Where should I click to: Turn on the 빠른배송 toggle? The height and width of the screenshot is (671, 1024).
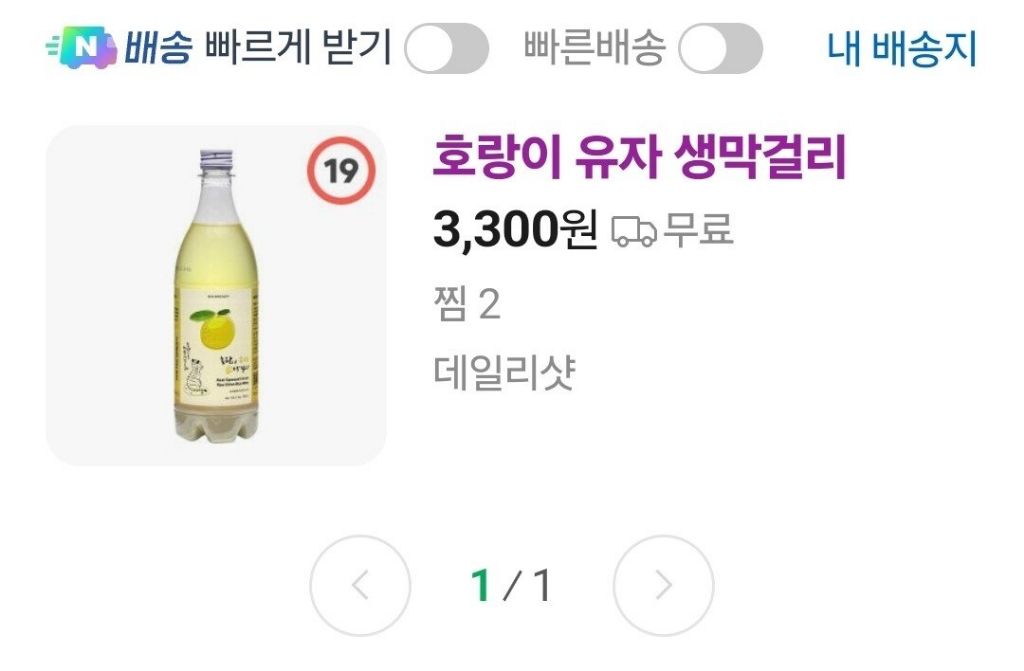pyautogui.click(x=720, y=48)
